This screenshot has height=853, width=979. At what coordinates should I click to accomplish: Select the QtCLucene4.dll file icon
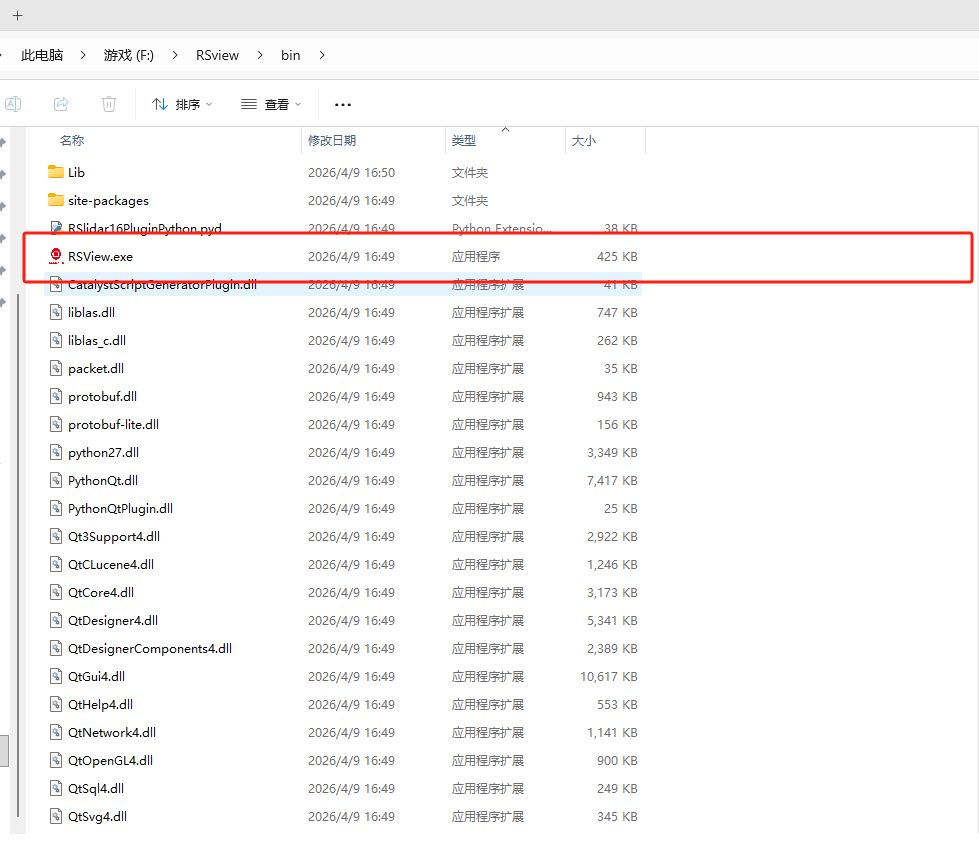click(x=56, y=565)
